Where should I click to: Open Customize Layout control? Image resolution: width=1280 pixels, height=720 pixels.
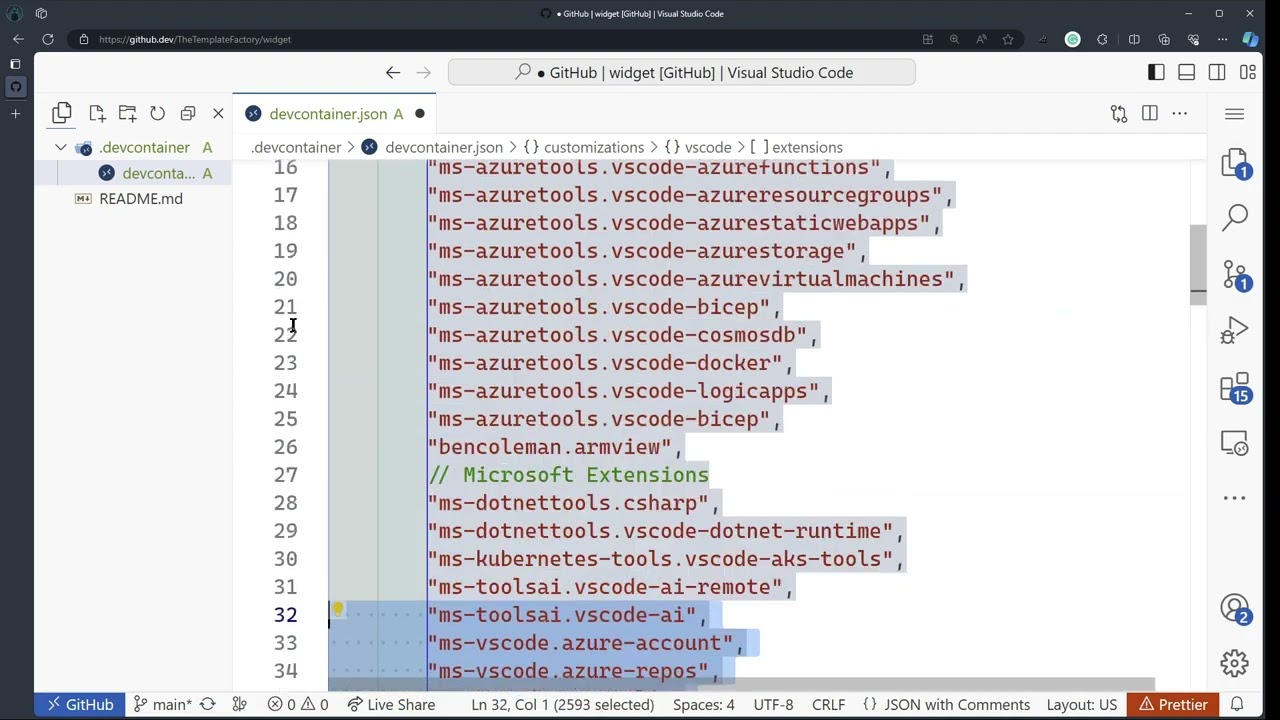(x=1248, y=72)
